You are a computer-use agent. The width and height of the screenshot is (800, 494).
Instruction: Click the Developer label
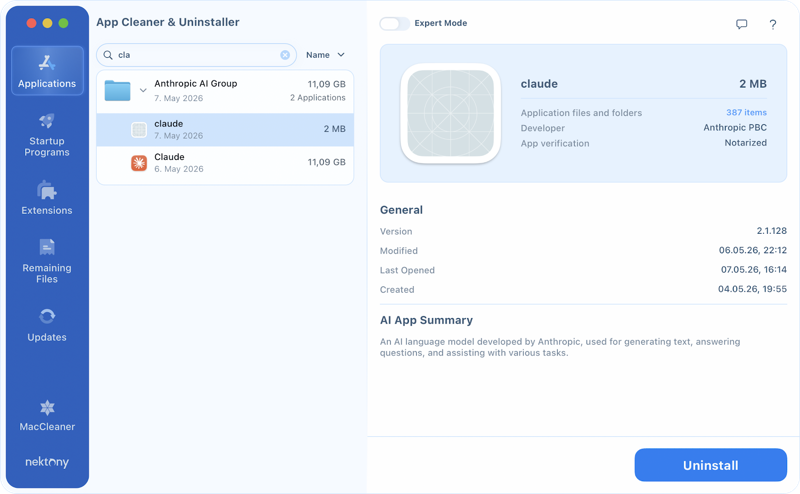pyautogui.click(x=542, y=128)
